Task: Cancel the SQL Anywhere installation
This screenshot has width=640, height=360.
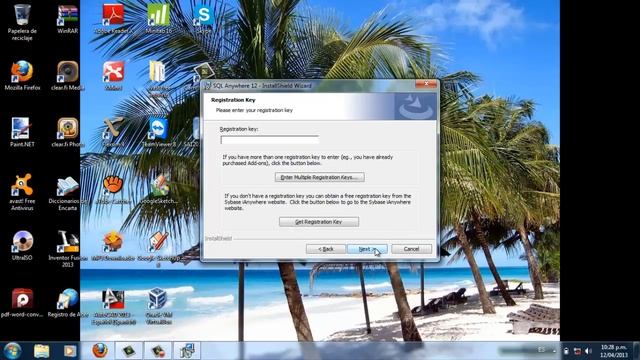Action: point(411,249)
